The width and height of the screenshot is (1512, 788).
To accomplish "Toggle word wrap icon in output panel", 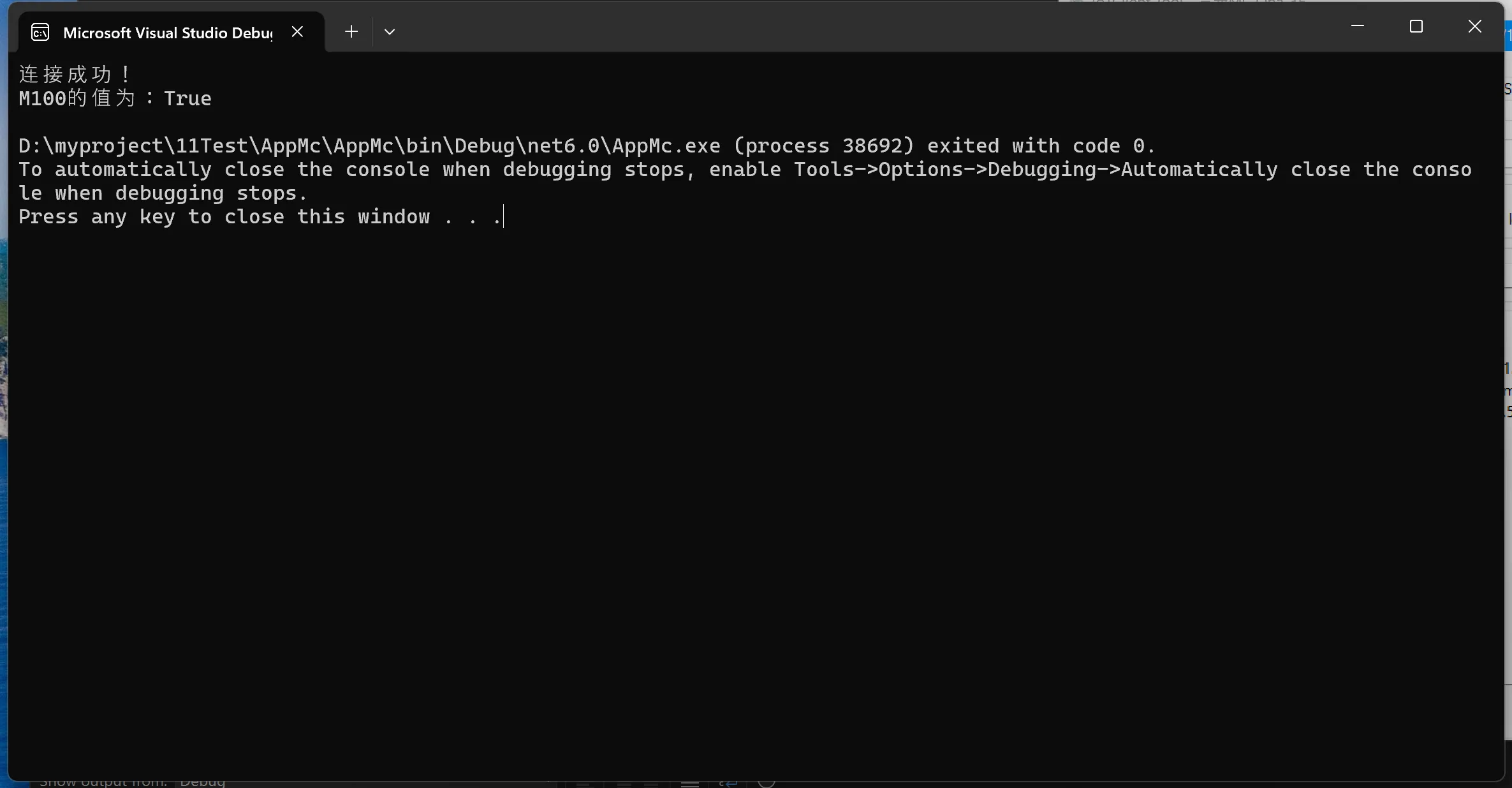I will point(728,784).
